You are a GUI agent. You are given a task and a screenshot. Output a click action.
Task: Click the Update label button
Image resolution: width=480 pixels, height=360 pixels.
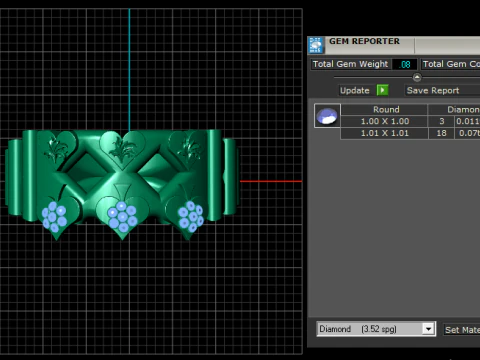click(x=355, y=90)
